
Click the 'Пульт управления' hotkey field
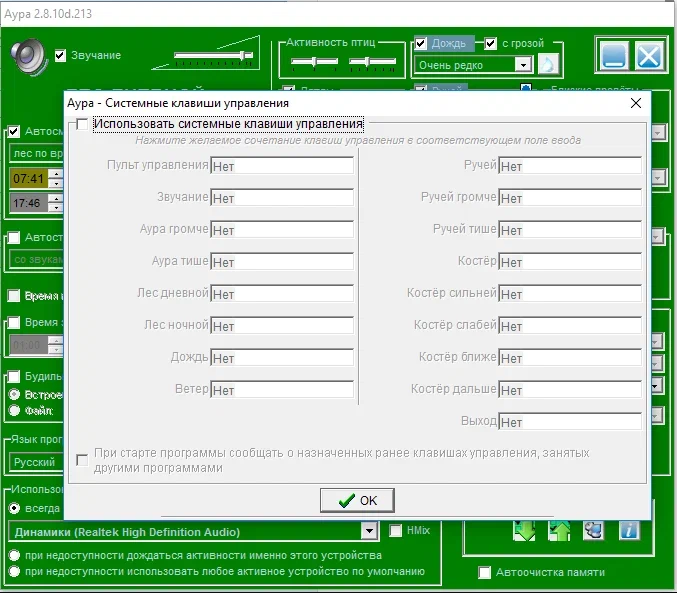(281, 167)
